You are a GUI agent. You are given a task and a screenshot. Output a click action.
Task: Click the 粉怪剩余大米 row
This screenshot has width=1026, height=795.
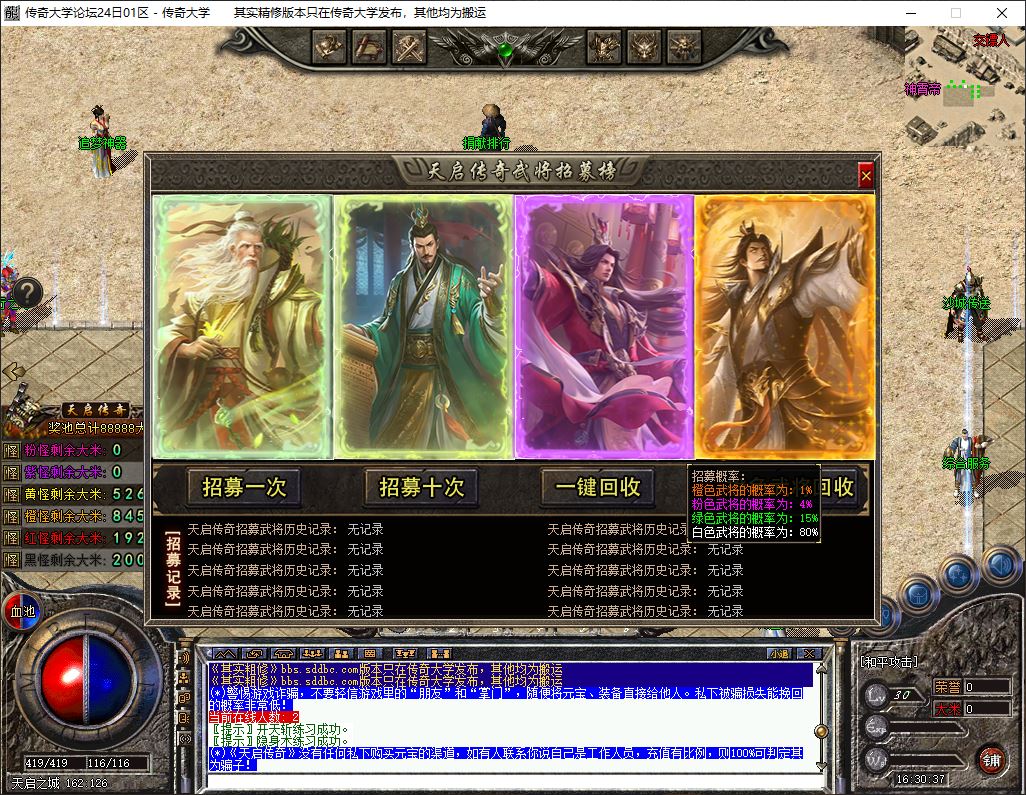point(73,451)
